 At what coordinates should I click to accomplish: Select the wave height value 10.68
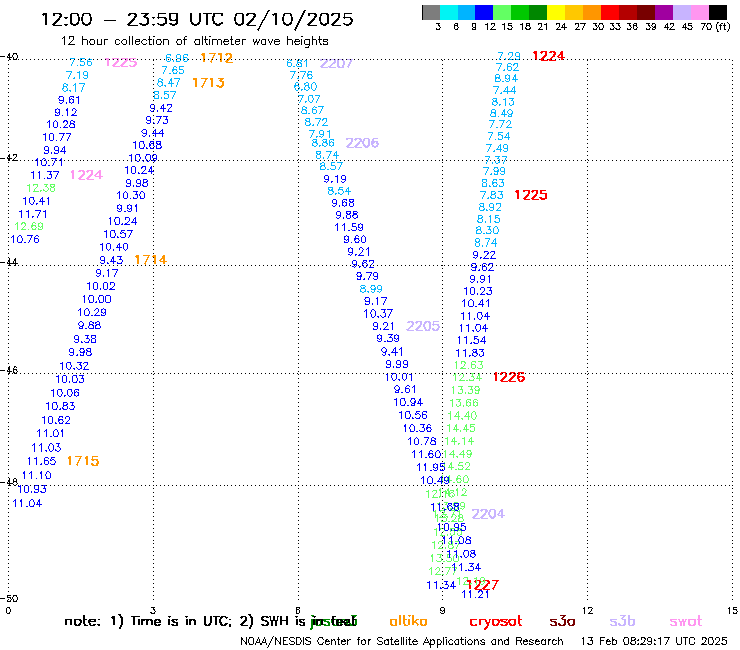147,145
